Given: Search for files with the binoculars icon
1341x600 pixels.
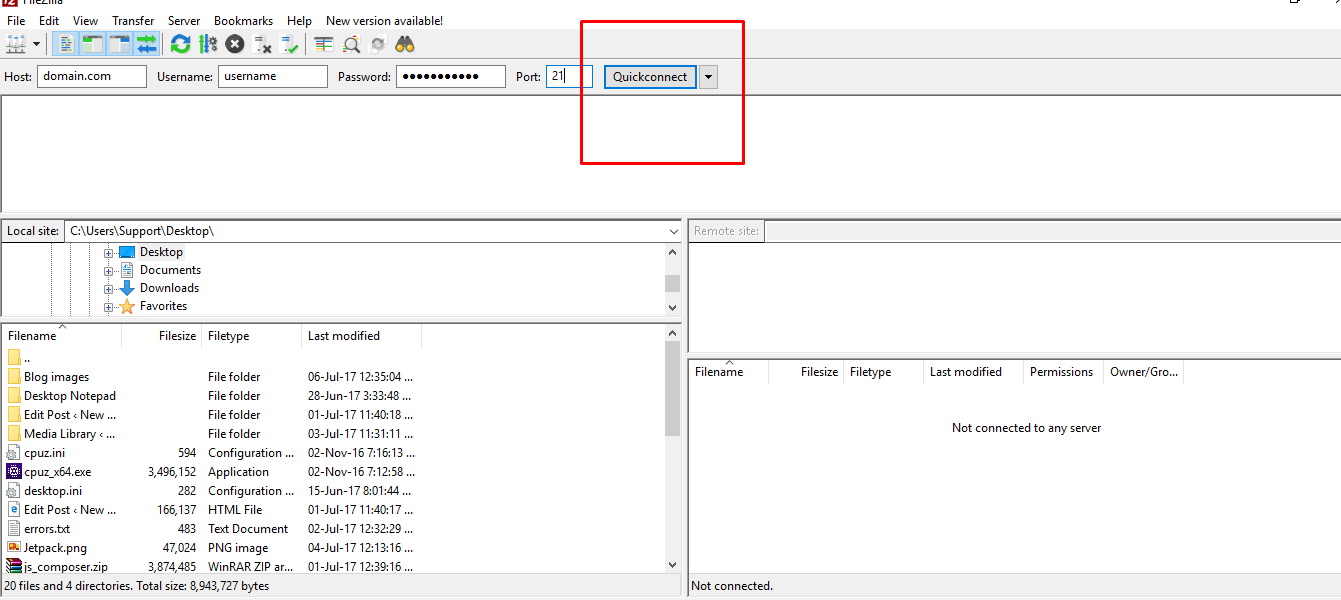Looking at the screenshot, I should 405,44.
